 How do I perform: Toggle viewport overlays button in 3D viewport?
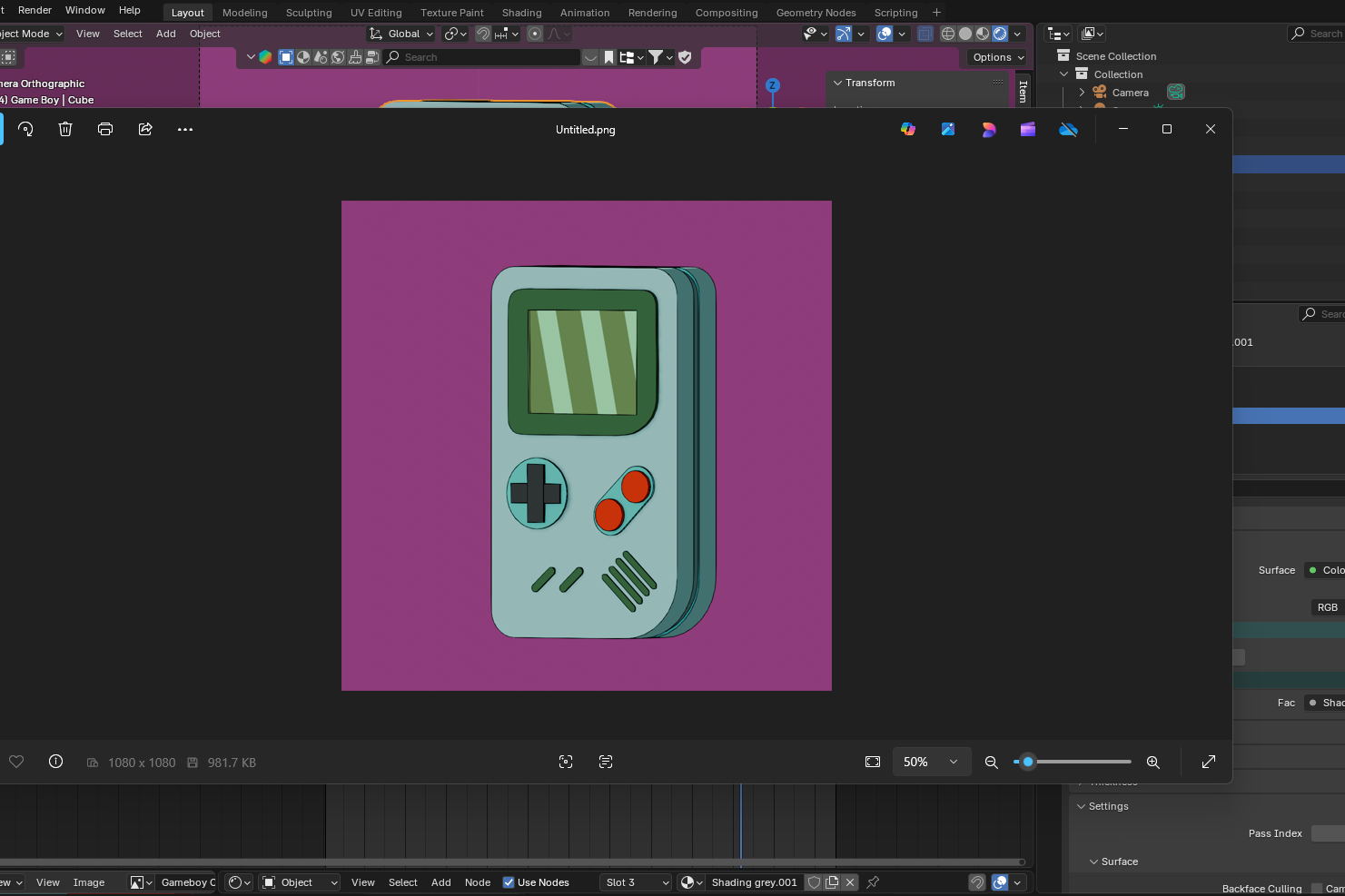[x=885, y=34]
